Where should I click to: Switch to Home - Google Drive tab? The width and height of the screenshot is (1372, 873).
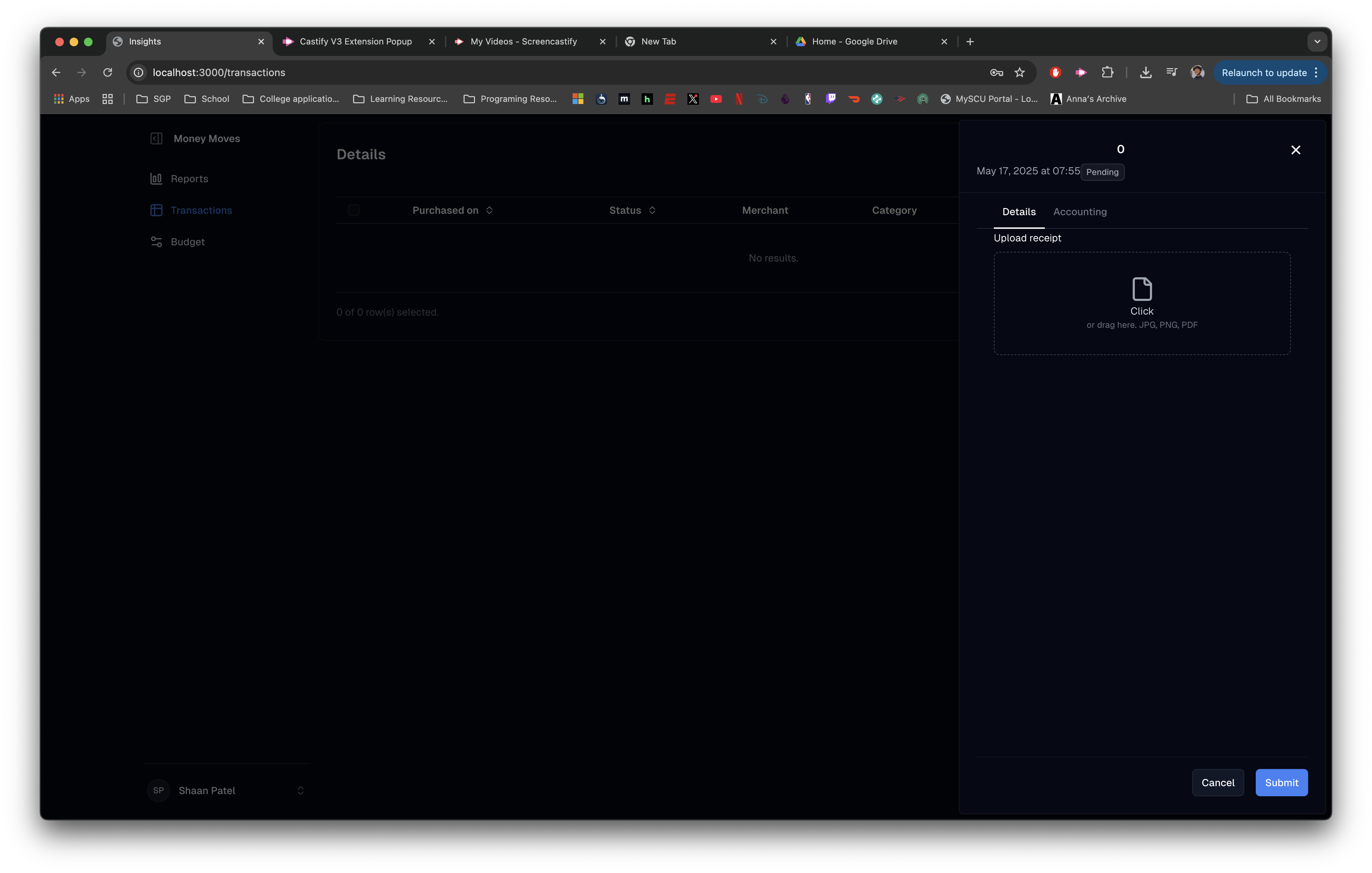[x=854, y=42]
